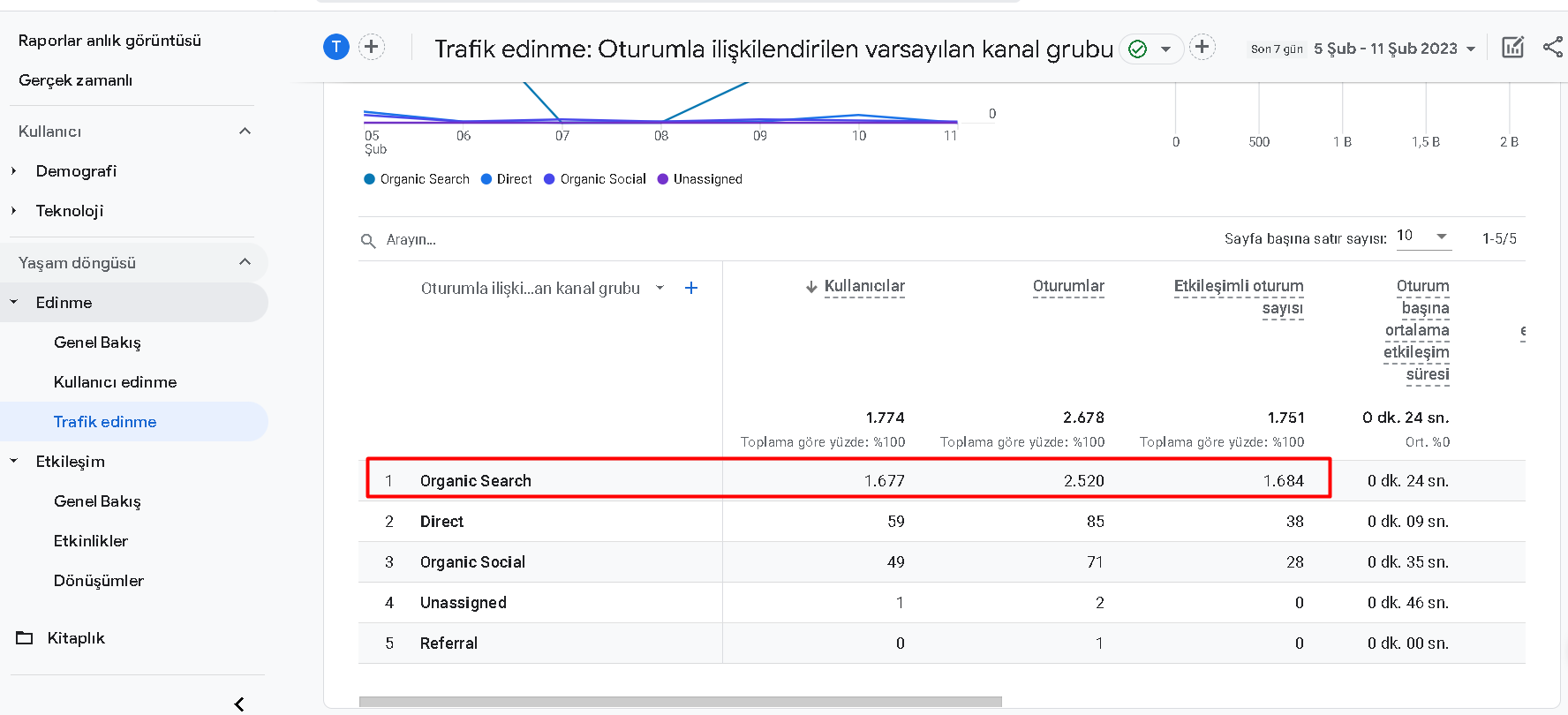
Task: Expand the Demografi tree item
Action: [x=13, y=171]
